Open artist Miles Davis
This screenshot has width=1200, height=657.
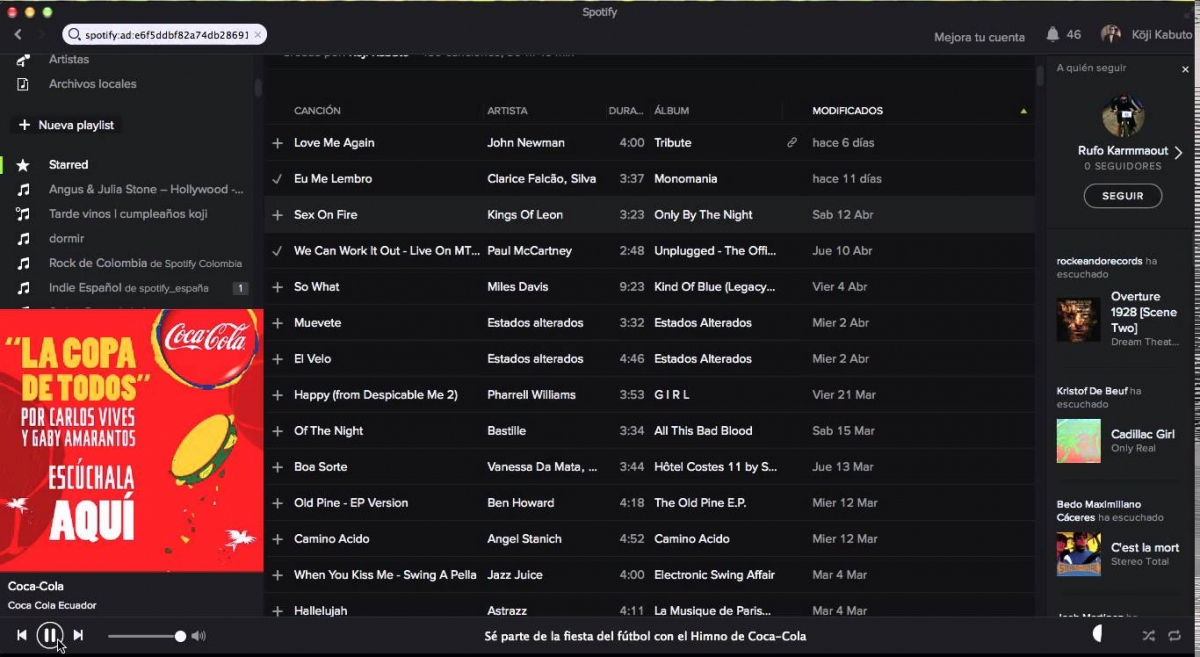(518, 287)
